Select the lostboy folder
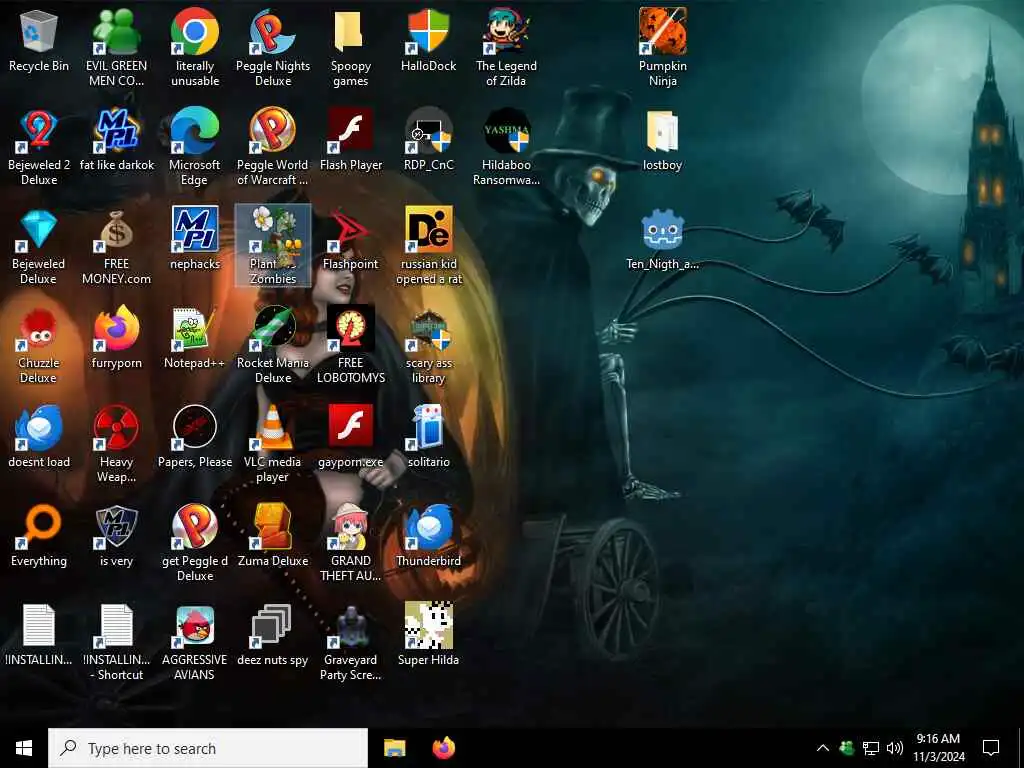1024x768 pixels. [x=662, y=138]
